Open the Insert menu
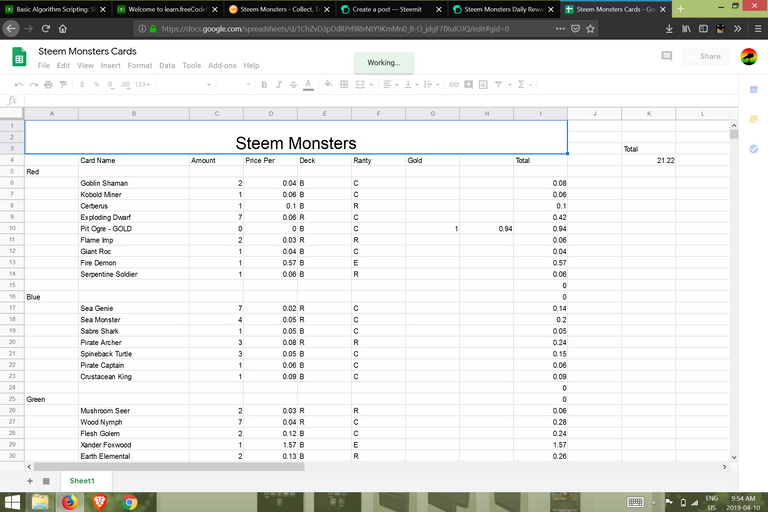768x512 pixels. [x=111, y=66]
